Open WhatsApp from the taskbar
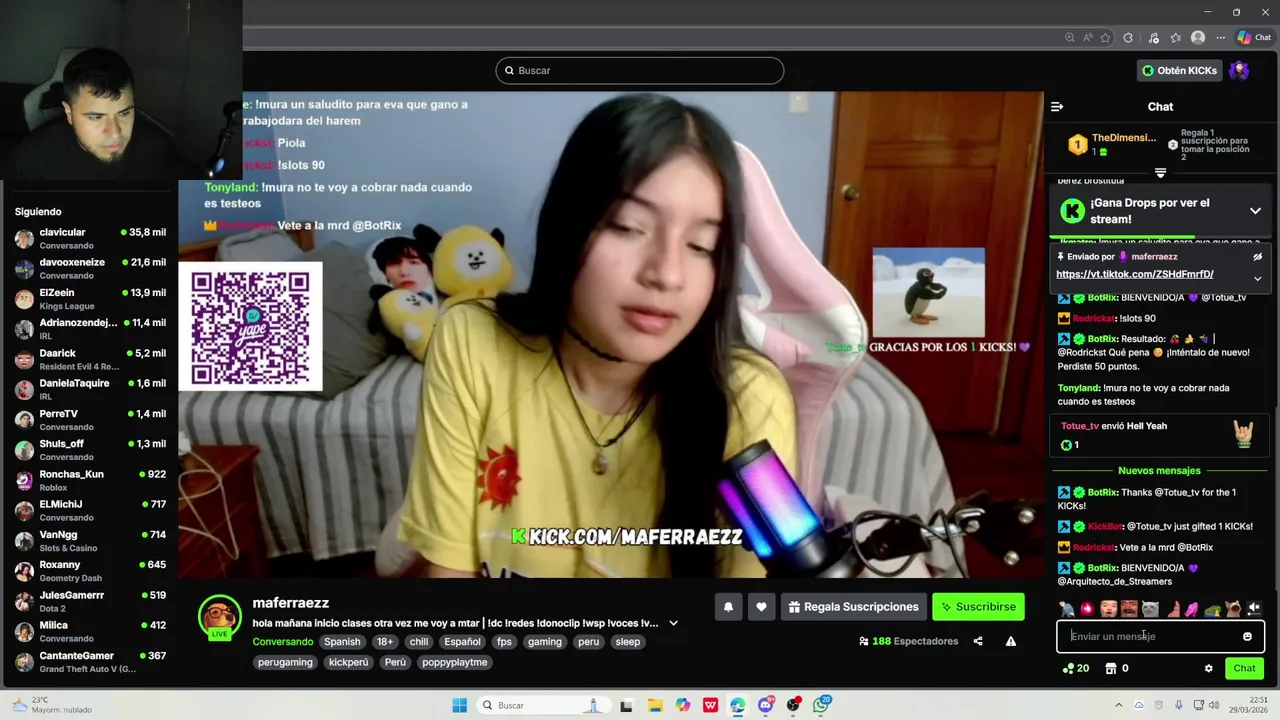This screenshot has width=1280, height=720. point(822,705)
